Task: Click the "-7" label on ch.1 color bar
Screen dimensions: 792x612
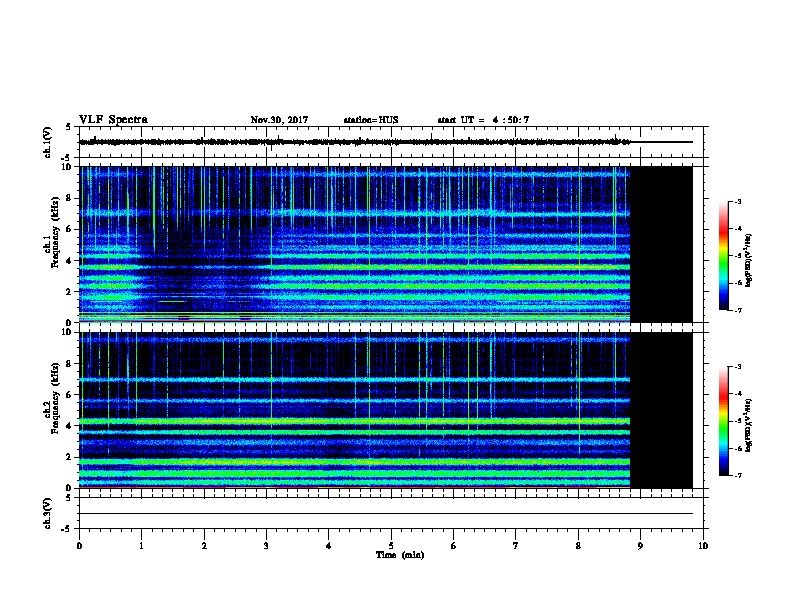Action: tap(737, 310)
